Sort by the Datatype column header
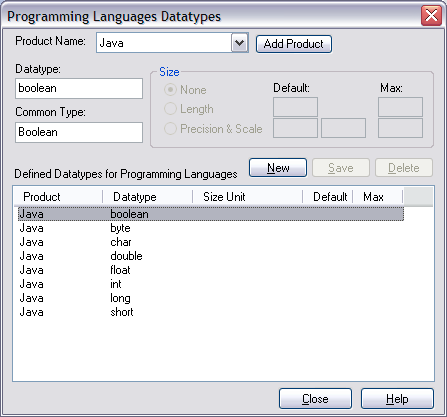 pyautogui.click(x=148, y=197)
